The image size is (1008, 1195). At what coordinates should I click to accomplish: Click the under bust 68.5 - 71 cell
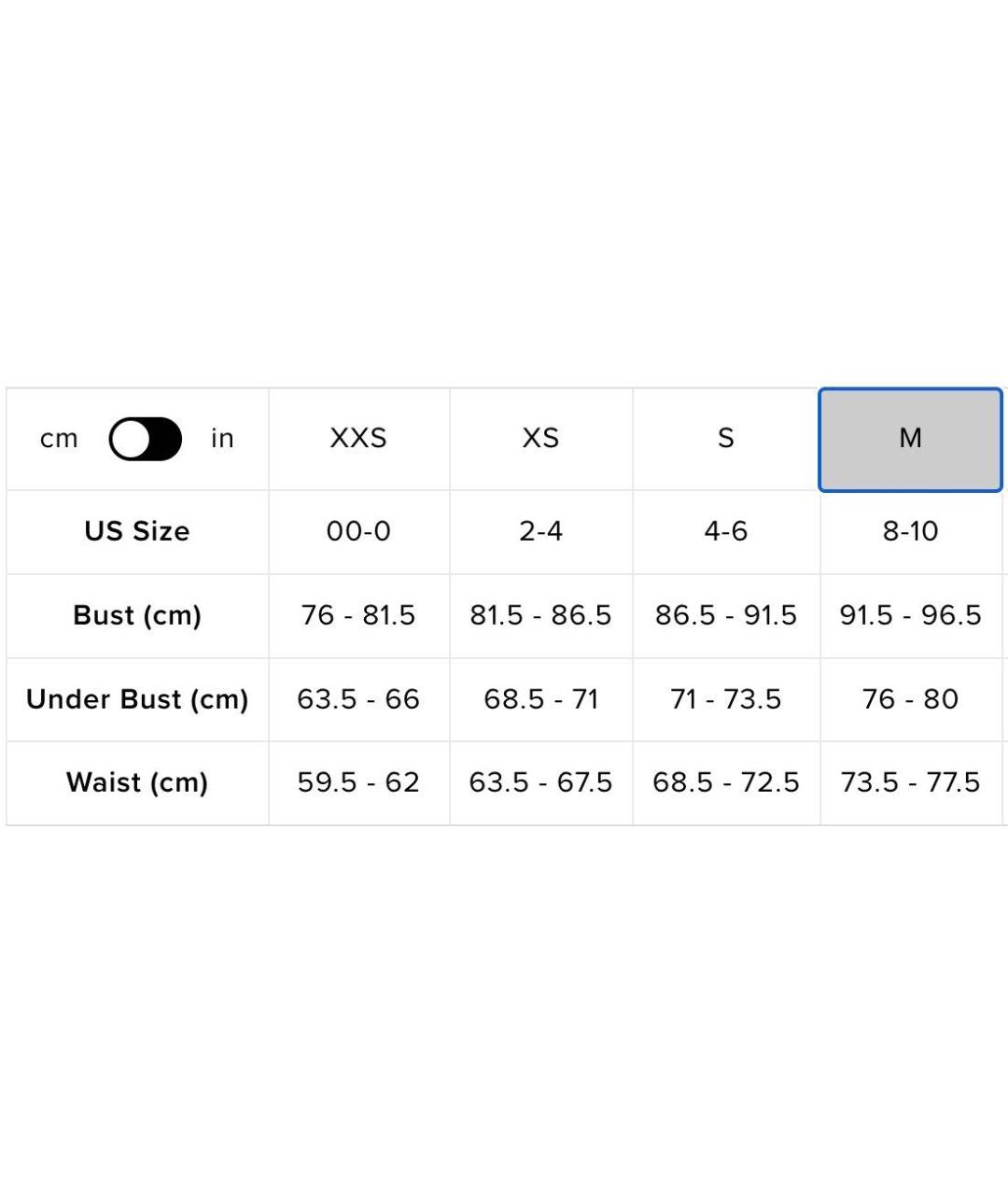pyautogui.click(x=540, y=699)
